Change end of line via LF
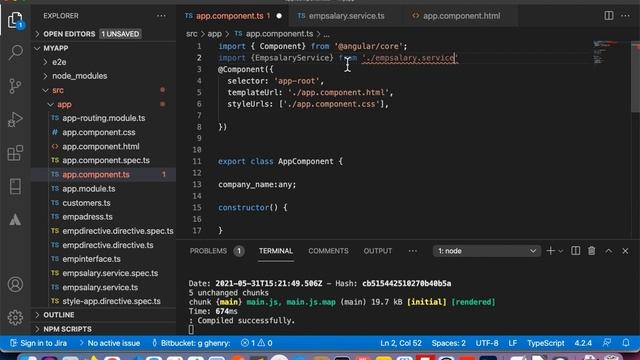Image resolution: width=640 pixels, height=360 pixels. [513, 343]
